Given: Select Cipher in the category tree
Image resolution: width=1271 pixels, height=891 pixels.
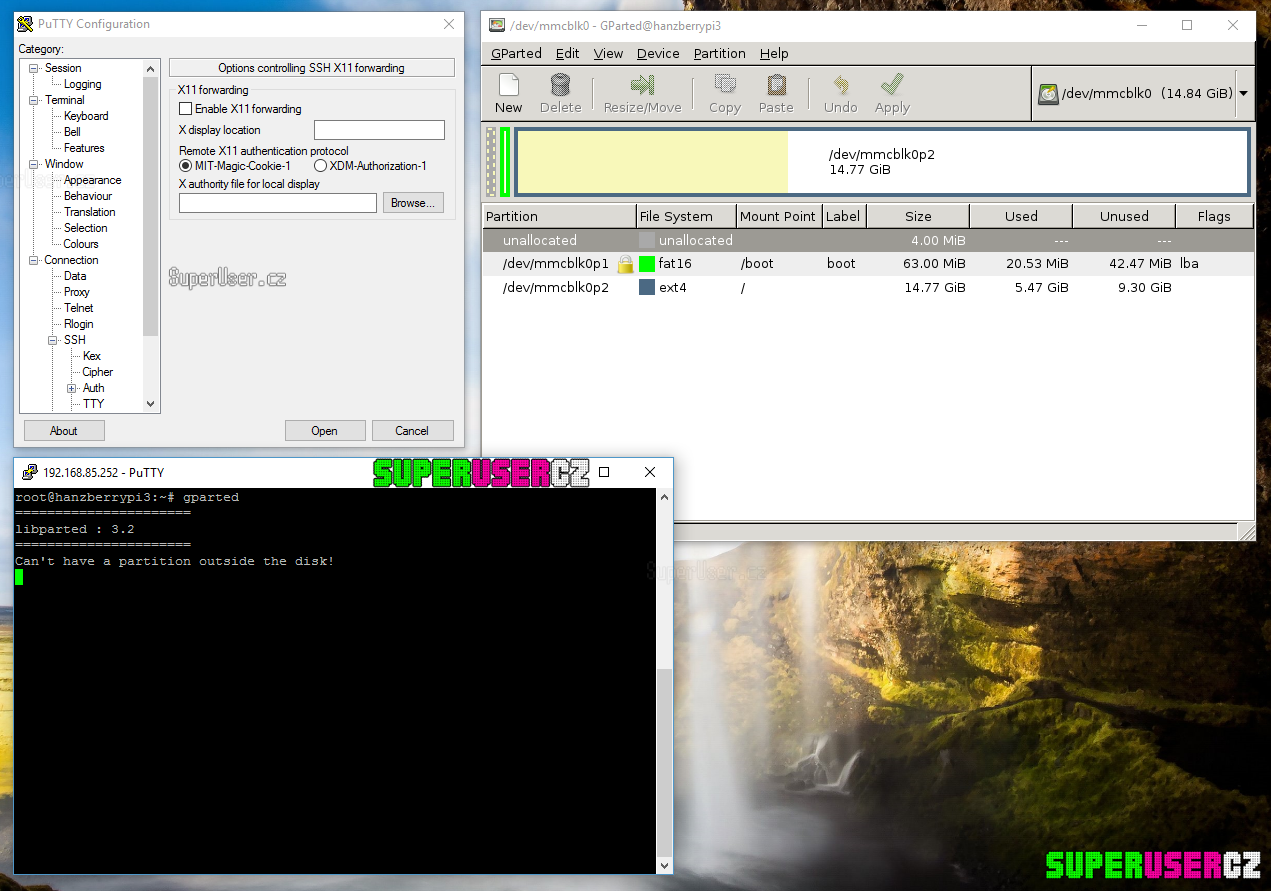Looking at the screenshot, I should 98,372.
